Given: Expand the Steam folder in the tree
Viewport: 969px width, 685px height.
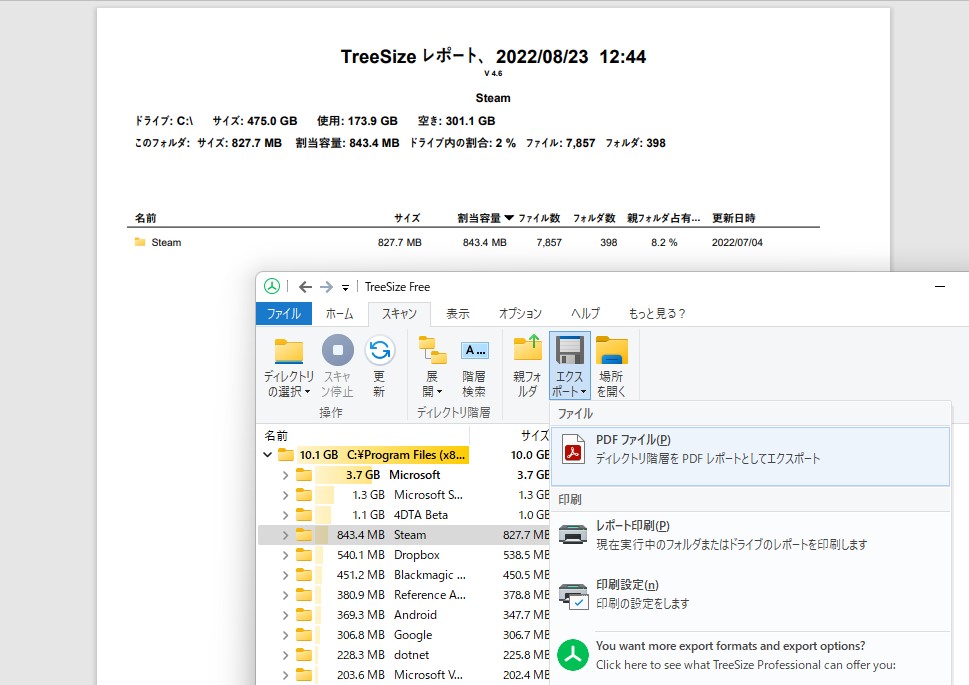Looking at the screenshot, I should [x=286, y=535].
